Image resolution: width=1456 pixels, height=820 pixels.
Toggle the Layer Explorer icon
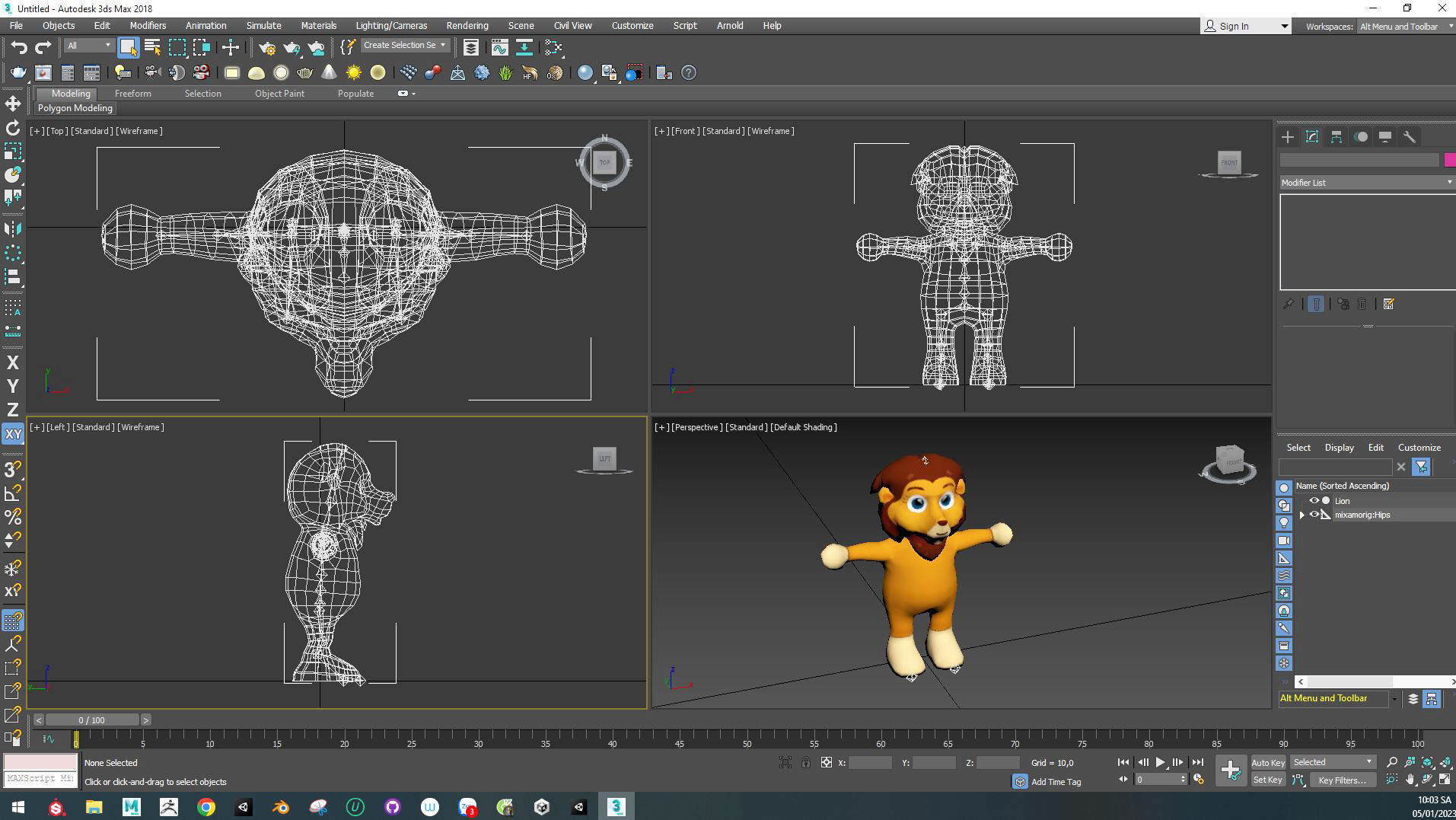471,47
